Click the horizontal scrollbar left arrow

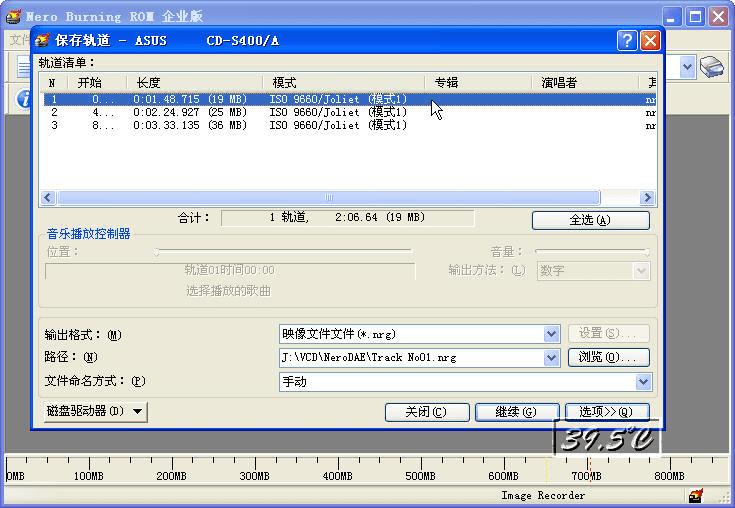click(48, 198)
